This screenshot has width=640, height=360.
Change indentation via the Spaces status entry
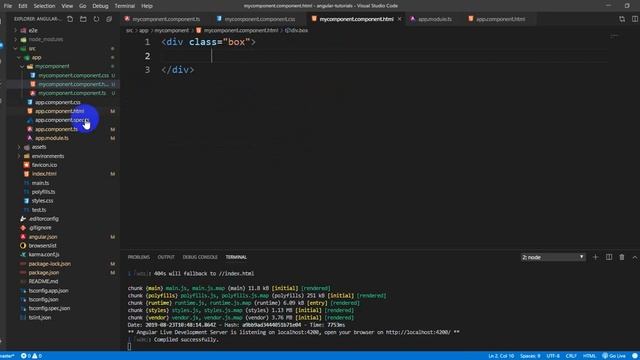pyautogui.click(x=530, y=356)
